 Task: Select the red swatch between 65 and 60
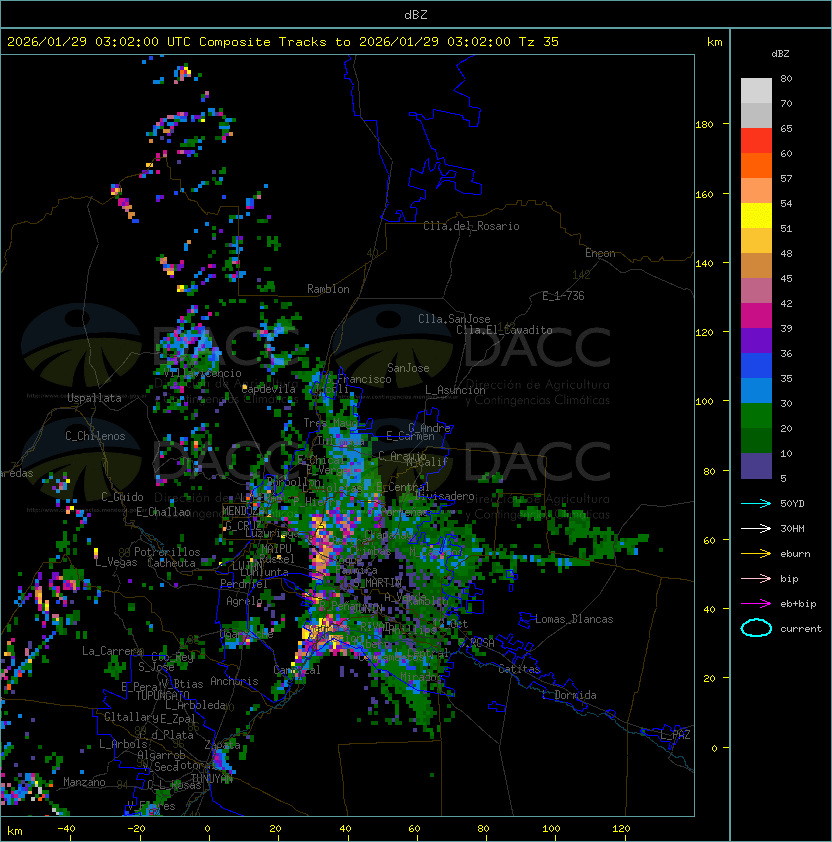(756, 141)
